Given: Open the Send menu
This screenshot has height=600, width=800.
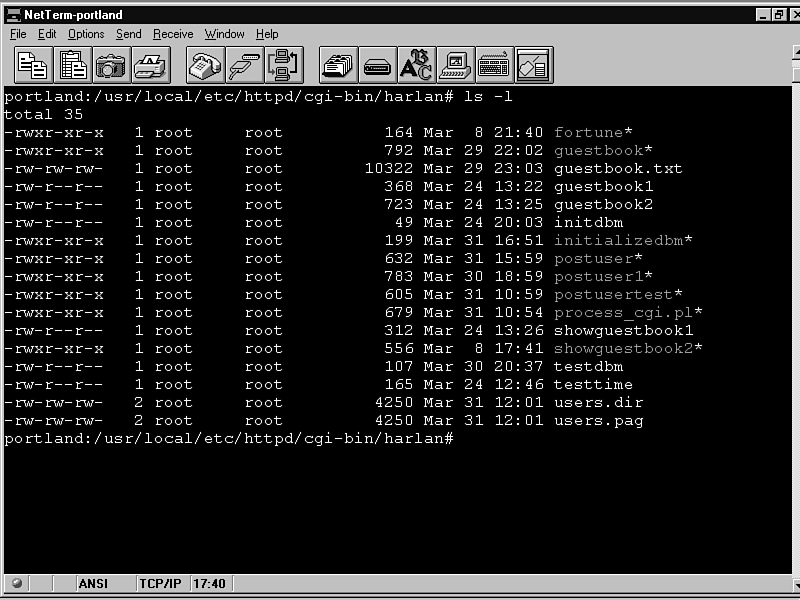Looking at the screenshot, I should point(128,34).
